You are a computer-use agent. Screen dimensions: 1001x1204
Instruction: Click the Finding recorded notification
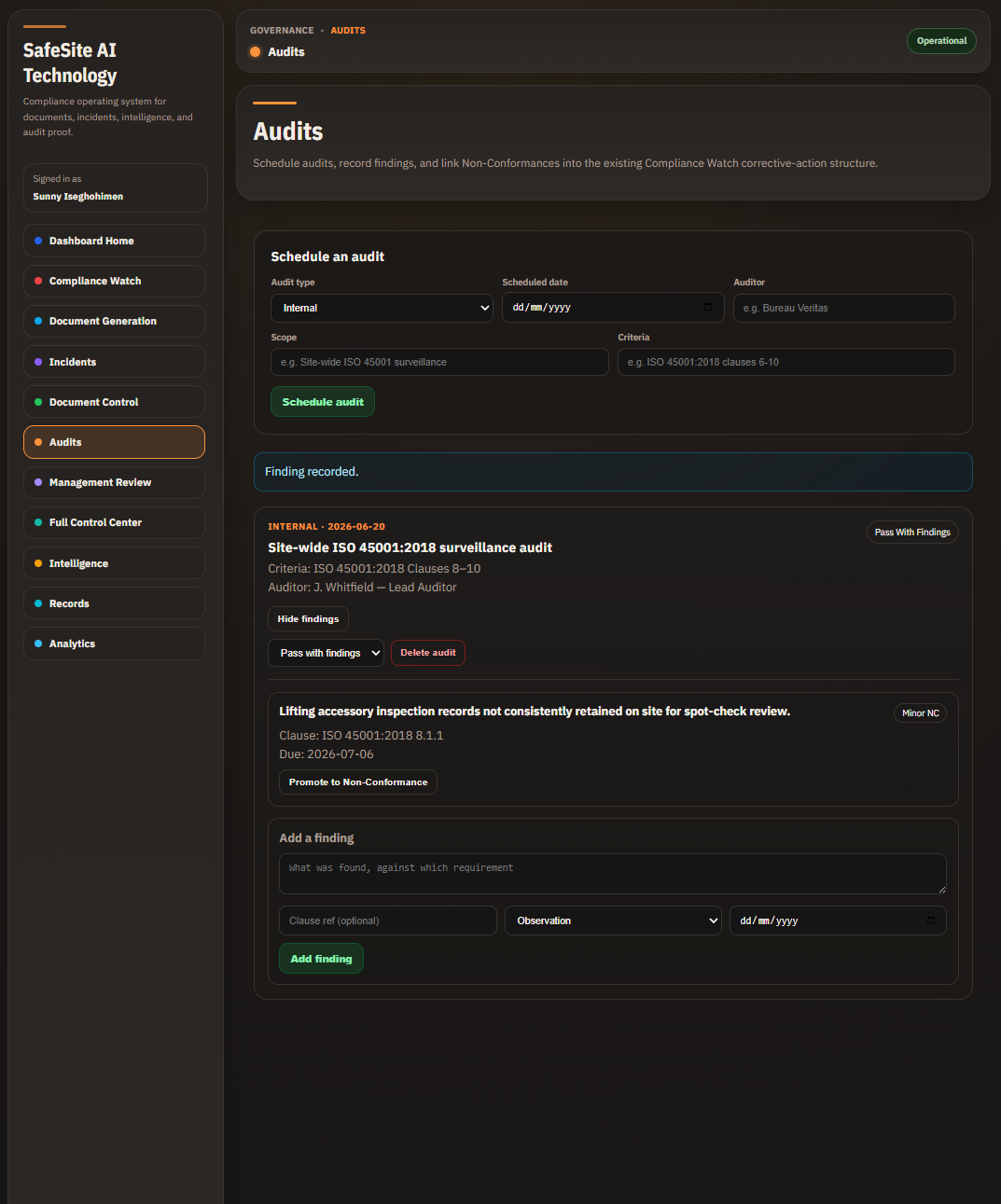tap(613, 472)
